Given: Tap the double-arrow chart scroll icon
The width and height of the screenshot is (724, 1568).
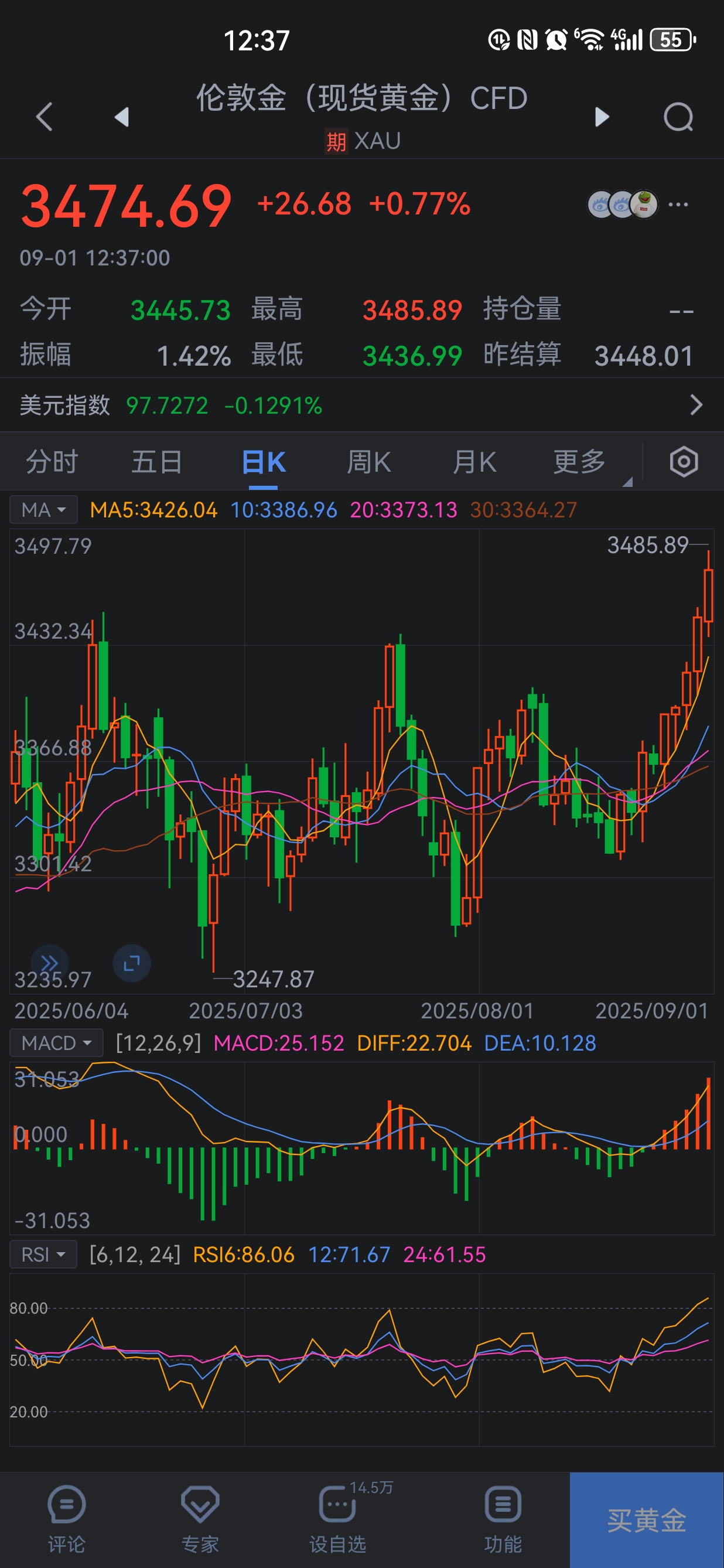Looking at the screenshot, I should (49, 963).
